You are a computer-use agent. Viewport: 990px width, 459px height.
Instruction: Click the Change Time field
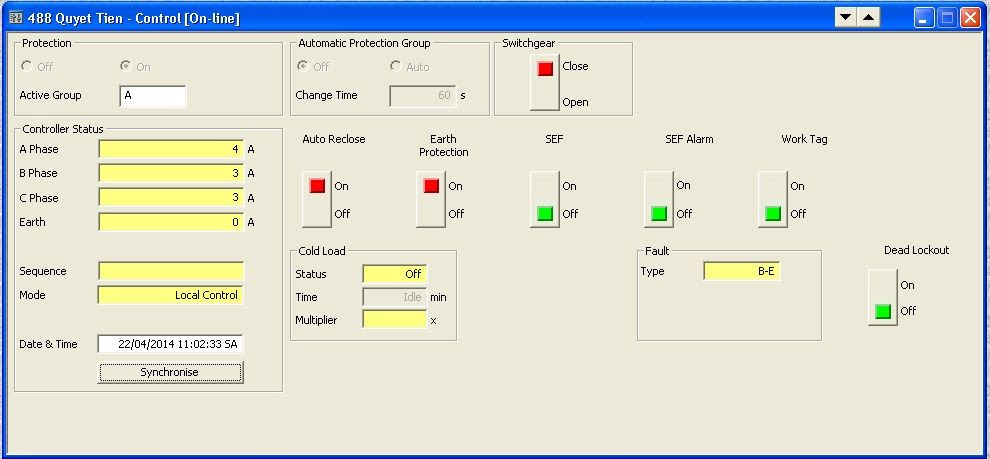click(423, 96)
